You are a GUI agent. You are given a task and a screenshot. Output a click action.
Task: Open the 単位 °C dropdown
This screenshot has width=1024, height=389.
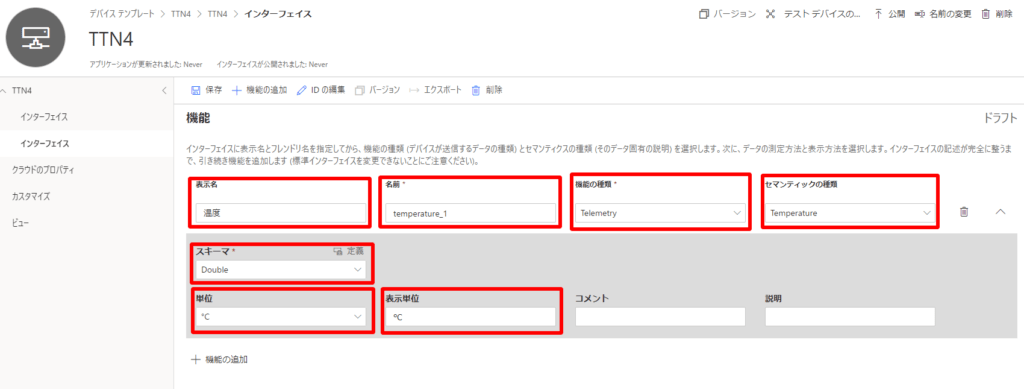point(281,317)
